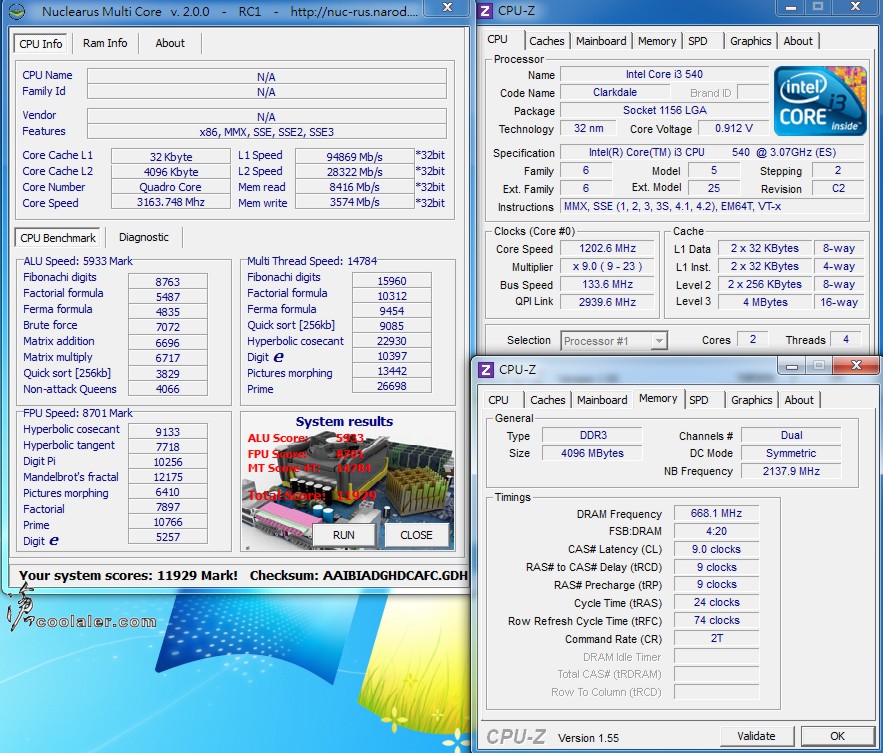The height and width of the screenshot is (753, 883).
Task: Open Caches tab in the CPU-Z processor window
Action: pyautogui.click(x=546, y=41)
